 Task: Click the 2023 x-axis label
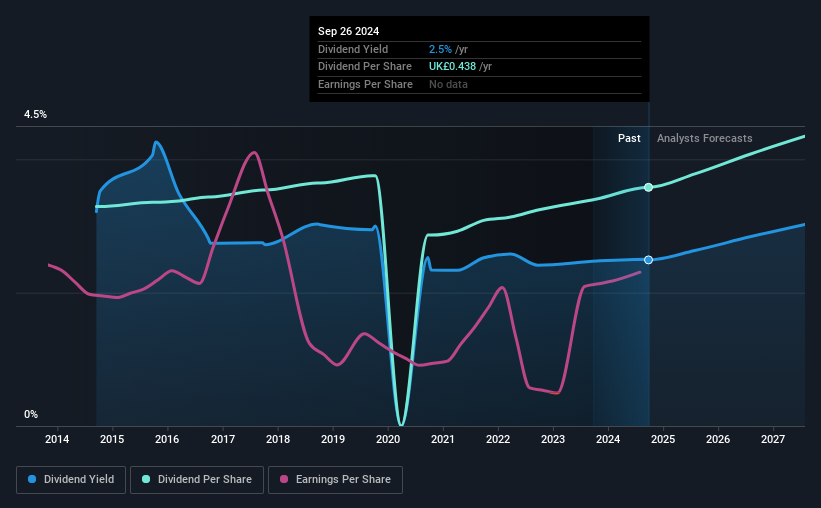[x=553, y=439]
